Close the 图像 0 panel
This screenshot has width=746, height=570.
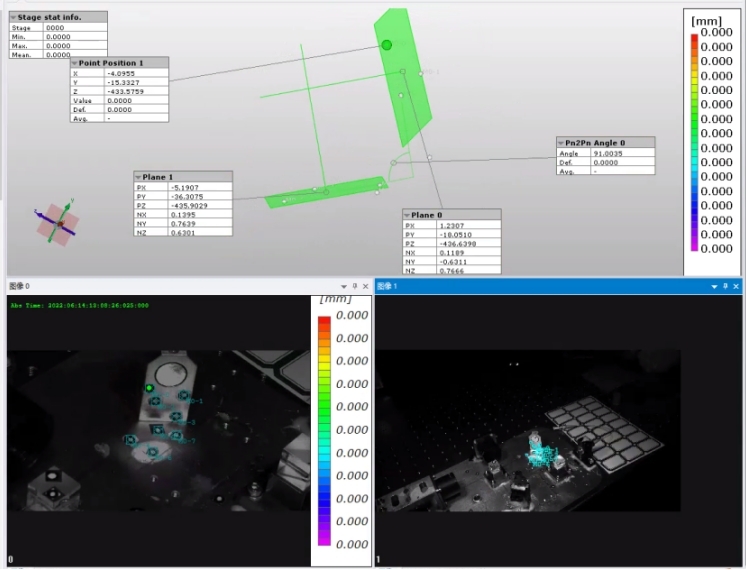(365, 286)
